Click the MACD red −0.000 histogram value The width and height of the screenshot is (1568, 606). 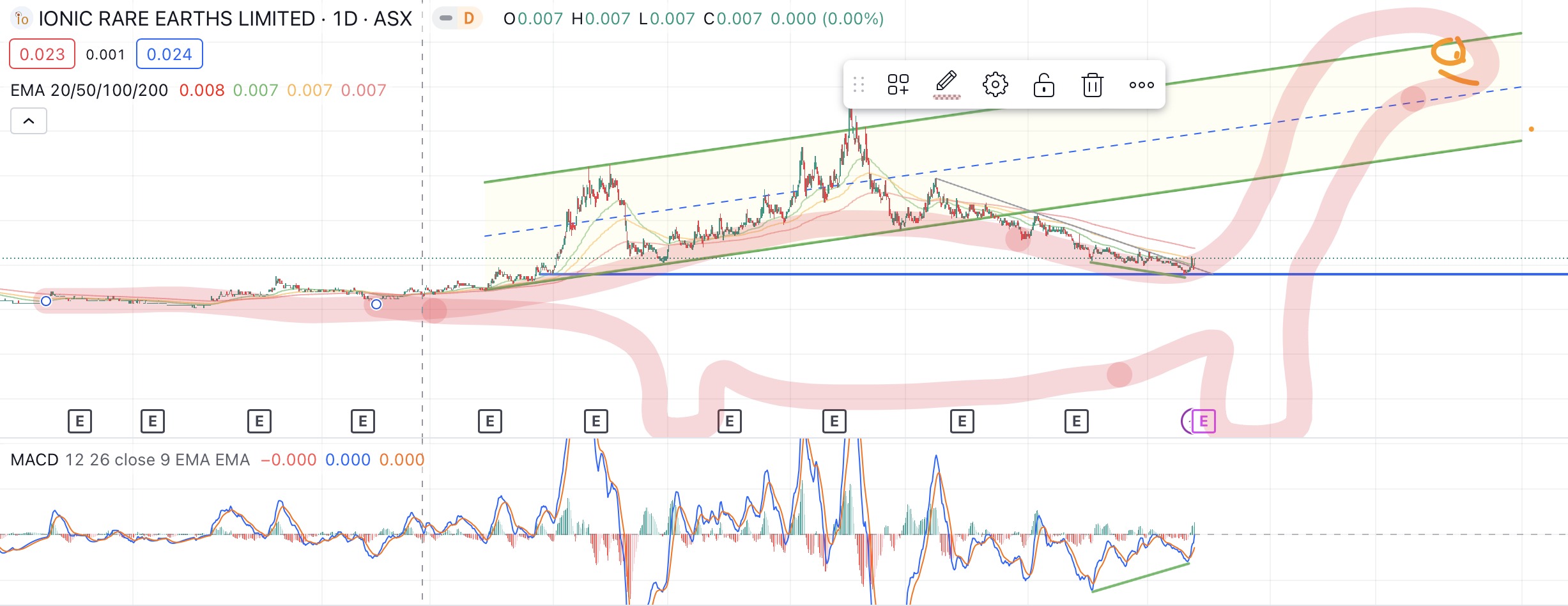pos(288,460)
